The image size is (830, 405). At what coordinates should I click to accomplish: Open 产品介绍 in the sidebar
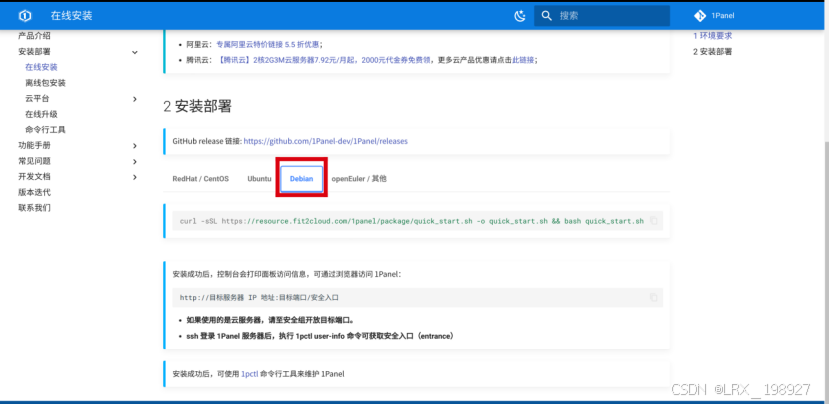tap(34, 36)
